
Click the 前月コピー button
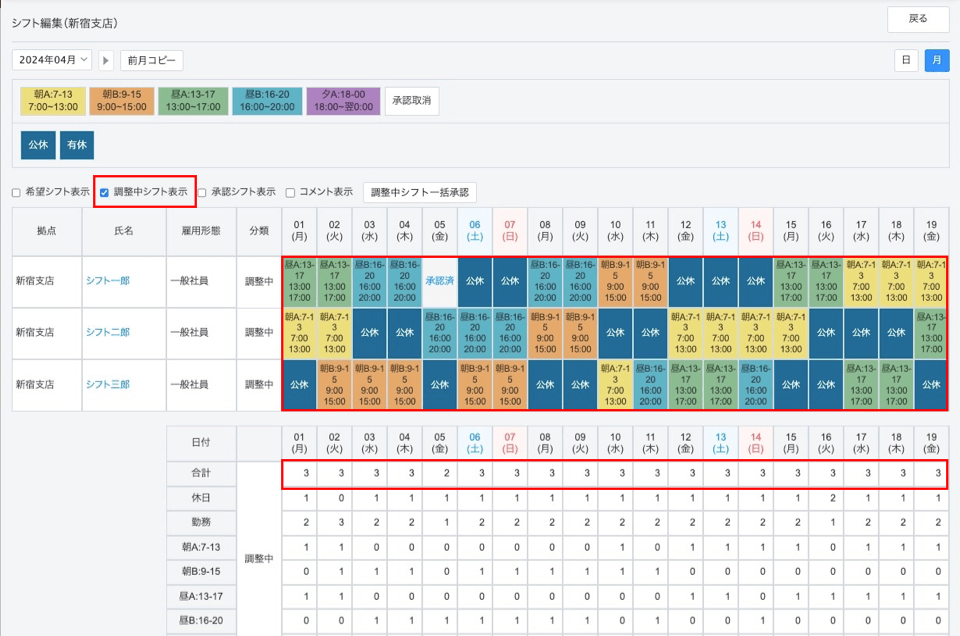(x=152, y=61)
